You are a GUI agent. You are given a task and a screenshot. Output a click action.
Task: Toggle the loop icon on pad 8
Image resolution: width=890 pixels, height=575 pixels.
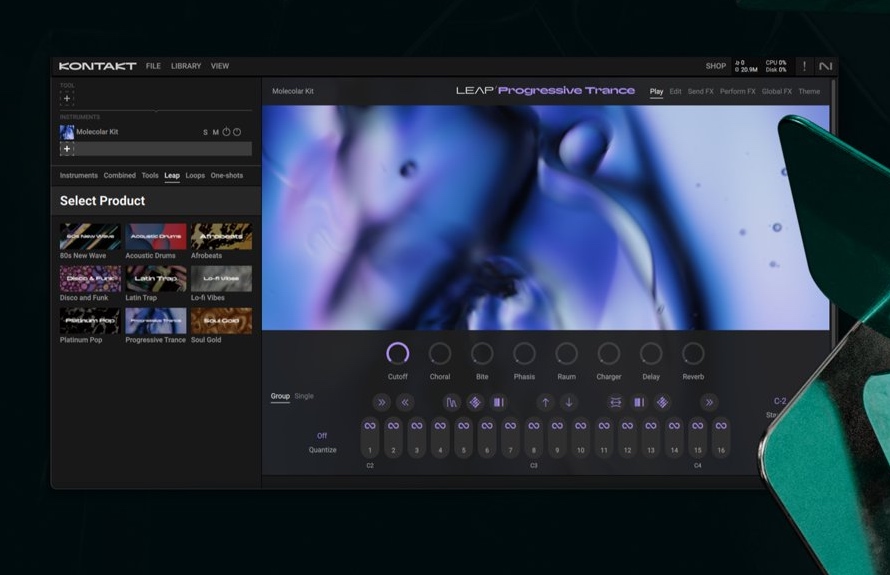click(x=534, y=426)
